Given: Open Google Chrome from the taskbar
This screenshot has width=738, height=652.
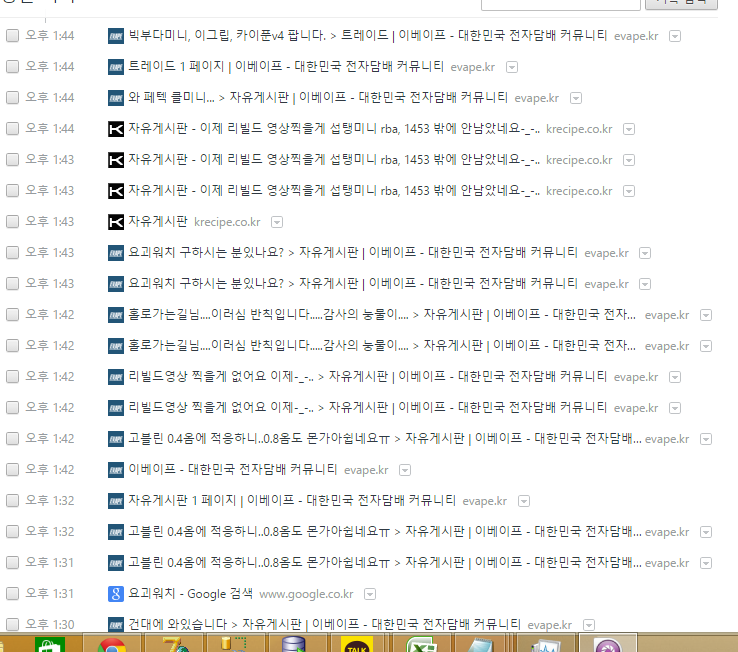Looking at the screenshot, I should click(x=112, y=644).
